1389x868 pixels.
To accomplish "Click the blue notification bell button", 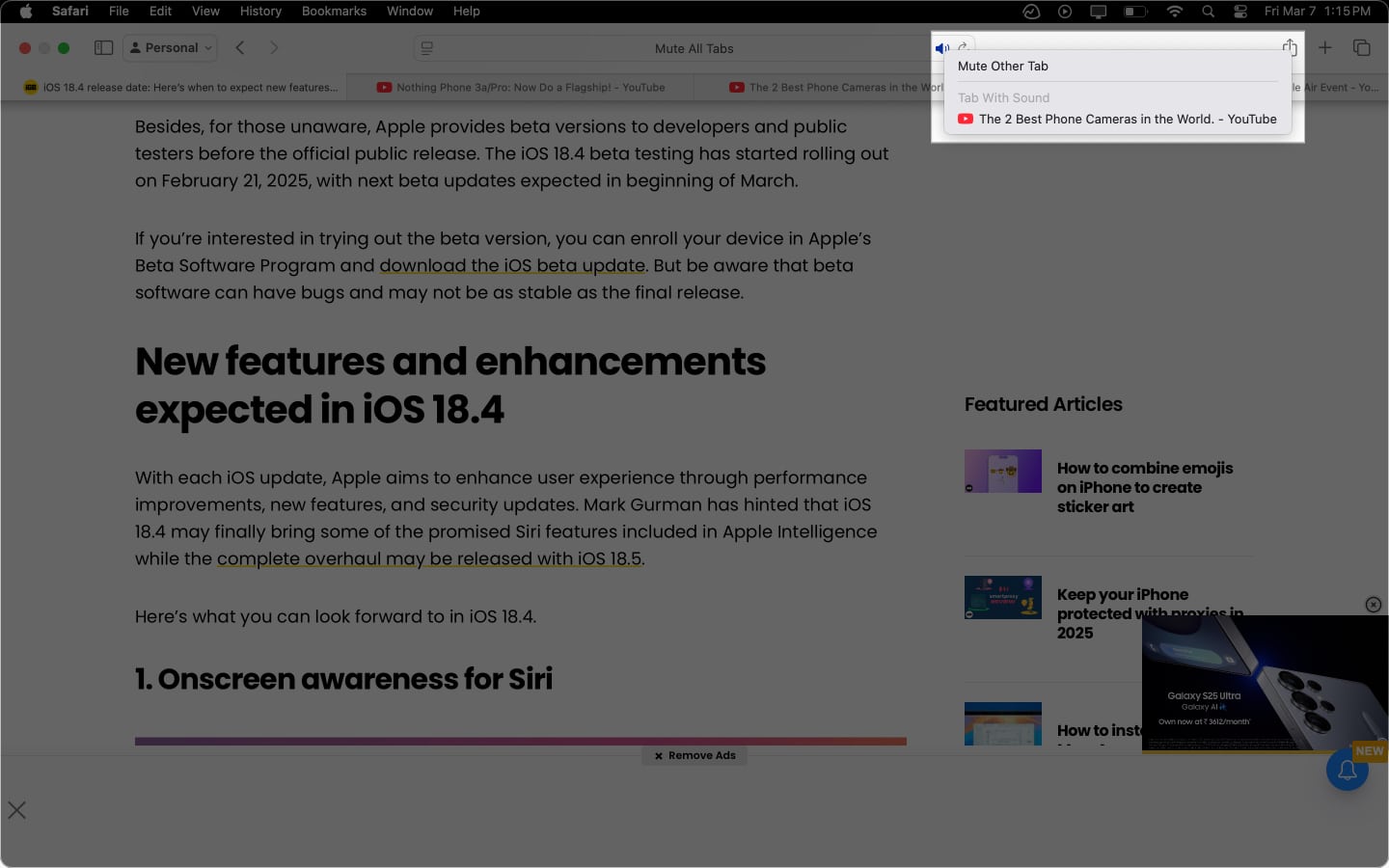I will (1348, 770).
